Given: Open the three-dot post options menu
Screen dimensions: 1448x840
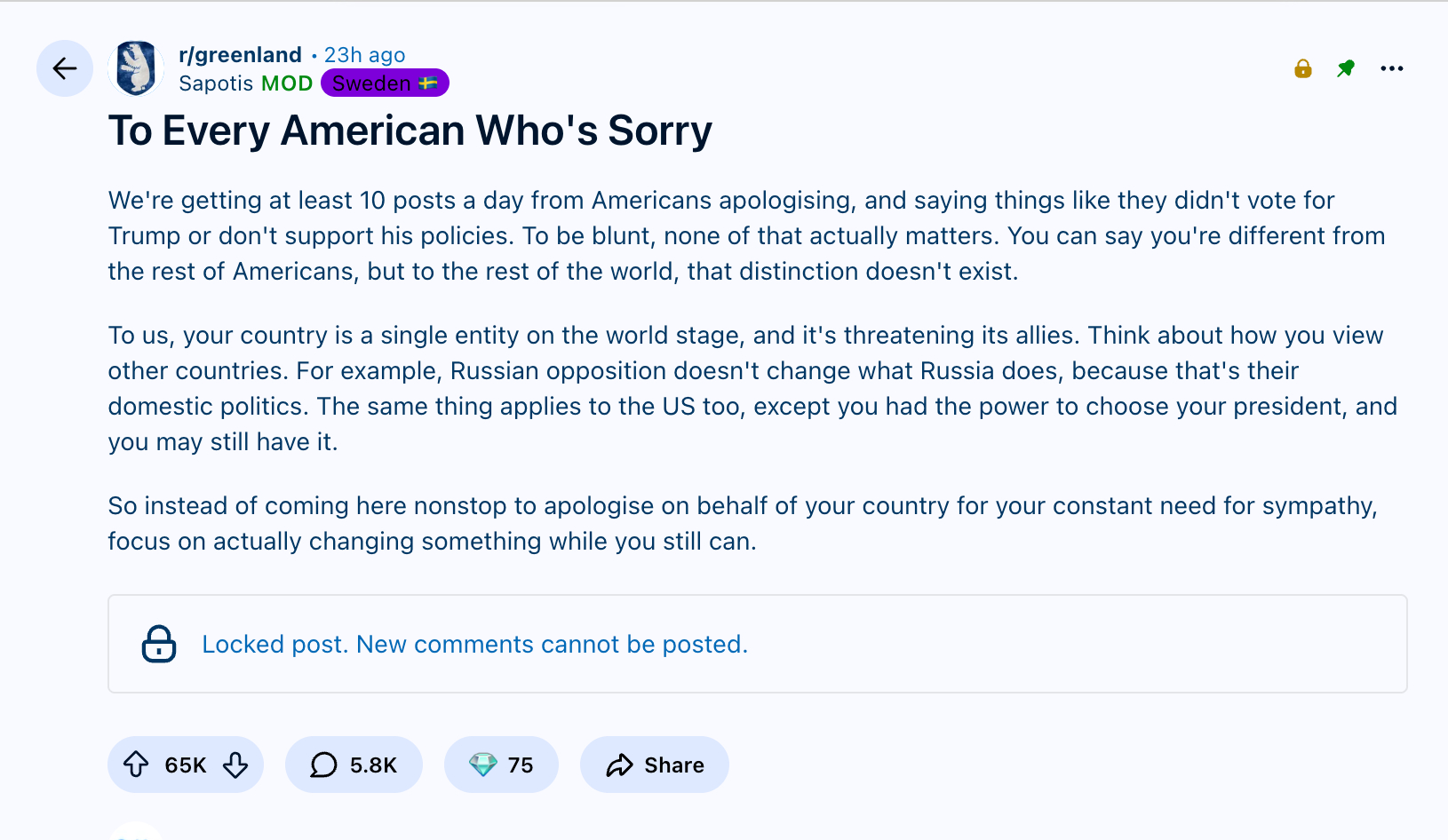Looking at the screenshot, I should (x=1392, y=68).
